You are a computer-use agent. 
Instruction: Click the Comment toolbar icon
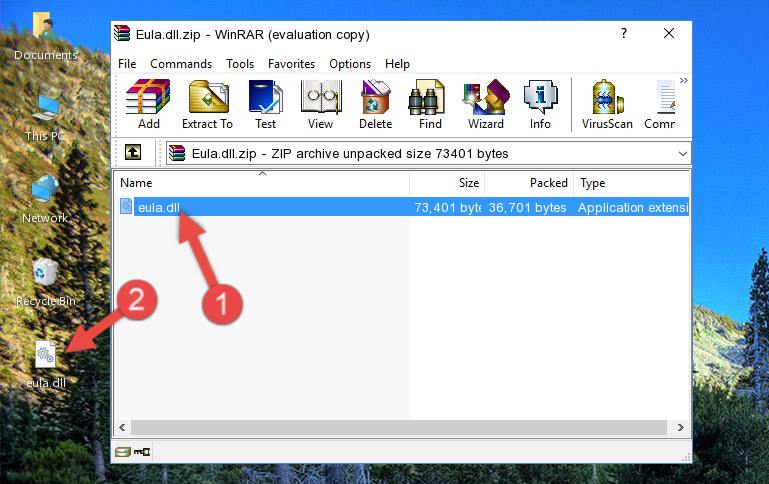point(660,104)
